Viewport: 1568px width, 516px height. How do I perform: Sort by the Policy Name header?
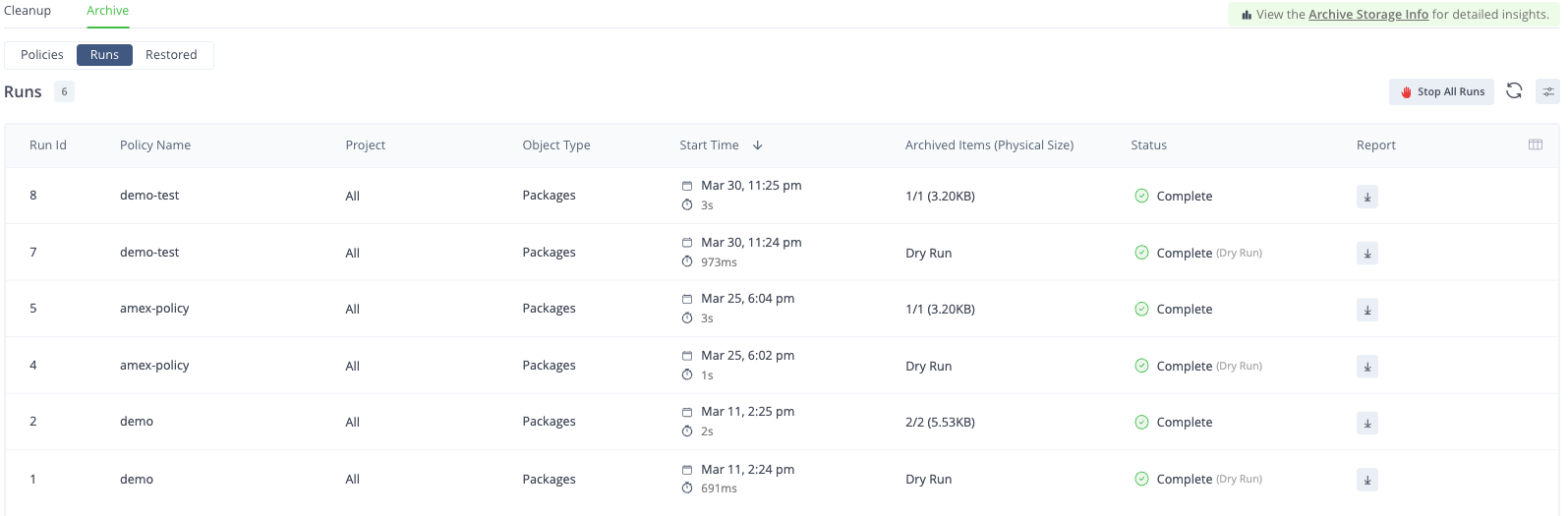[155, 145]
